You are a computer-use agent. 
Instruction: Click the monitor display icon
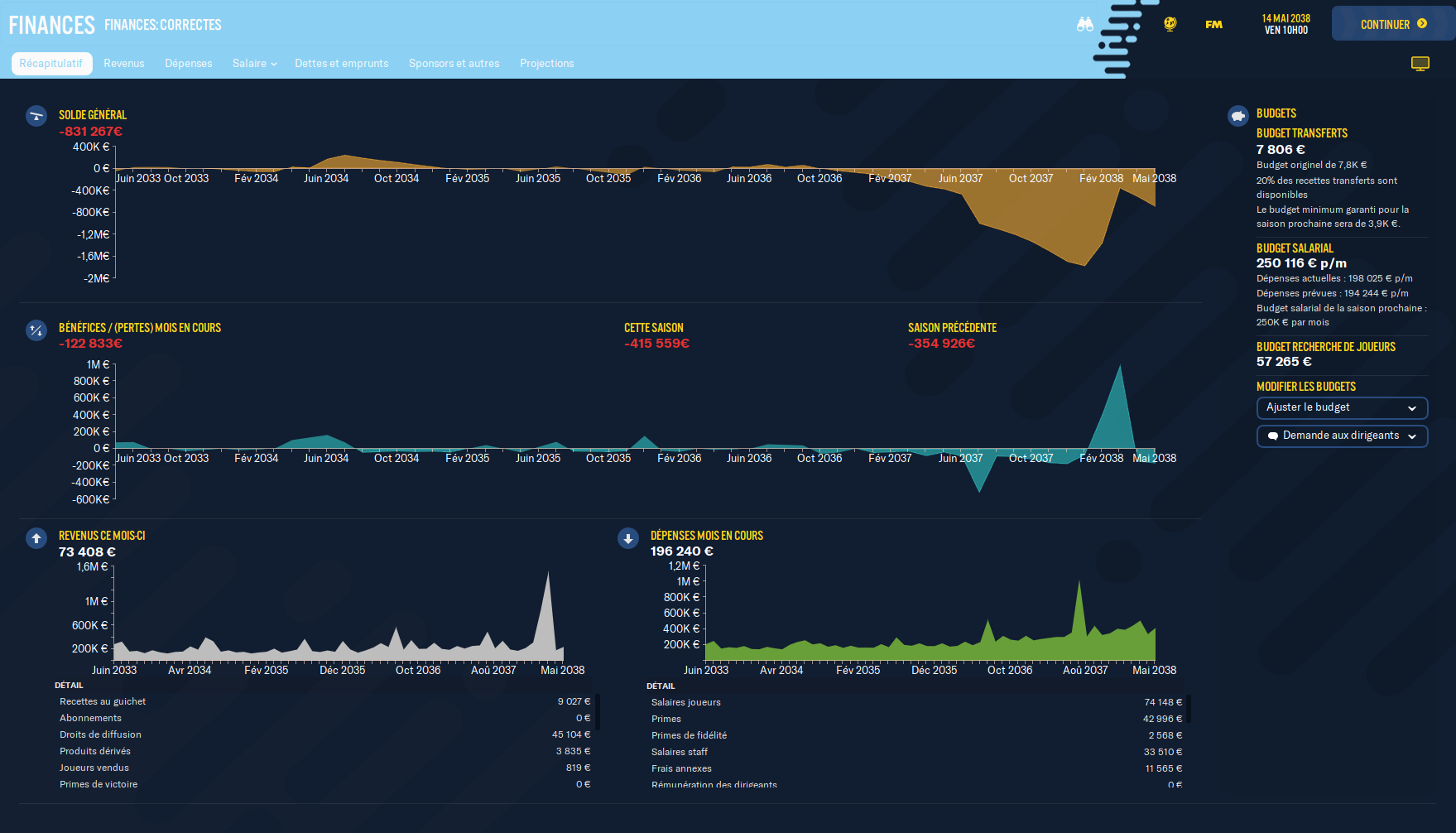(x=1420, y=64)
